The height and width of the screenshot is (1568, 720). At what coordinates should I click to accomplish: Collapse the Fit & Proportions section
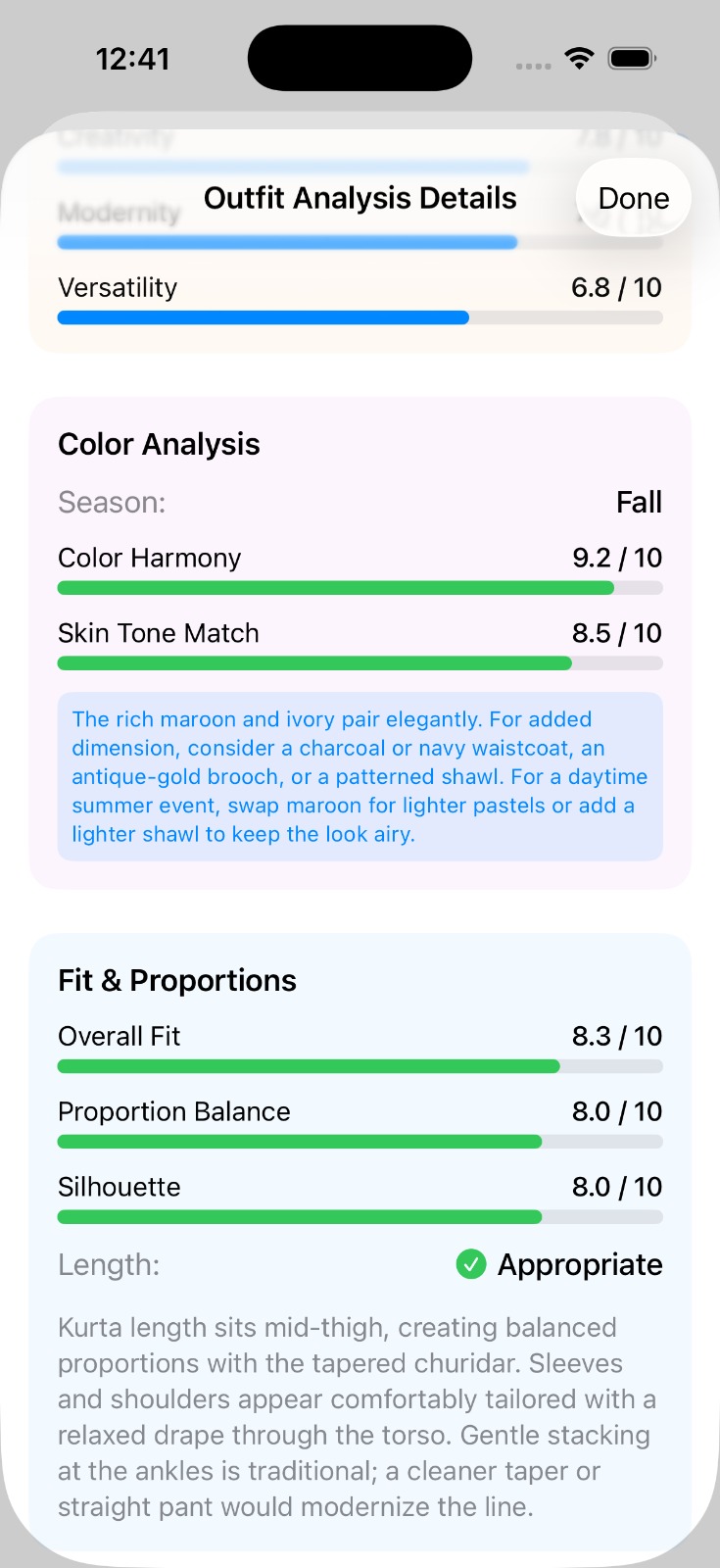177,979
